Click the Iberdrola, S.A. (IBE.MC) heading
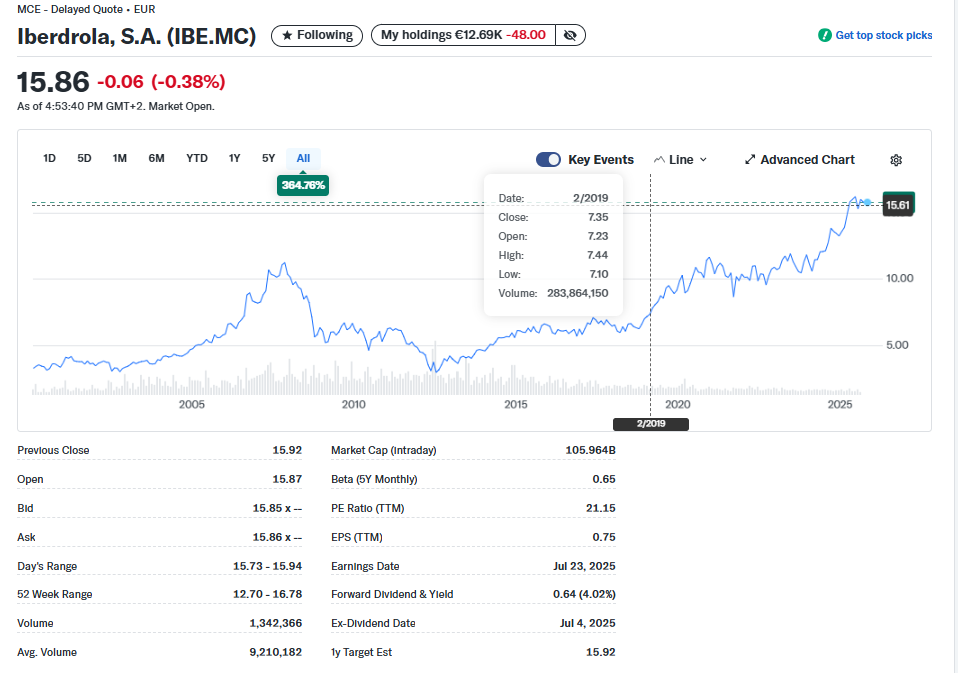The height and width of the screenshot is (673, 958). [x=137, y=37]
